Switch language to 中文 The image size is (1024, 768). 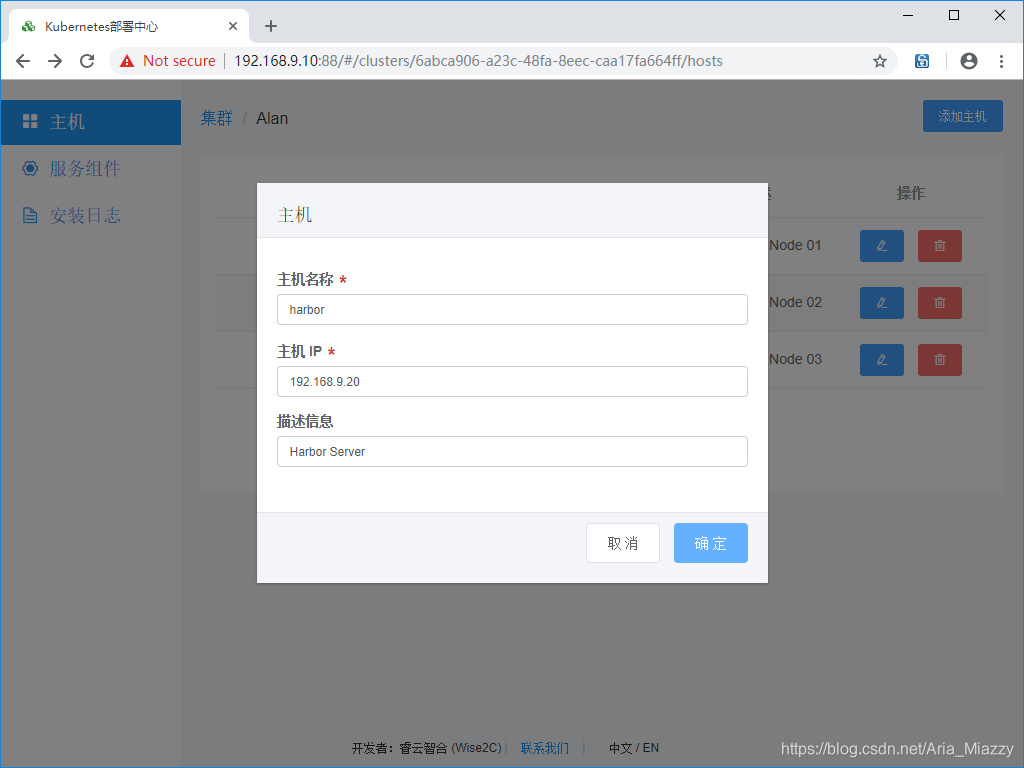(x=620, y=748)
